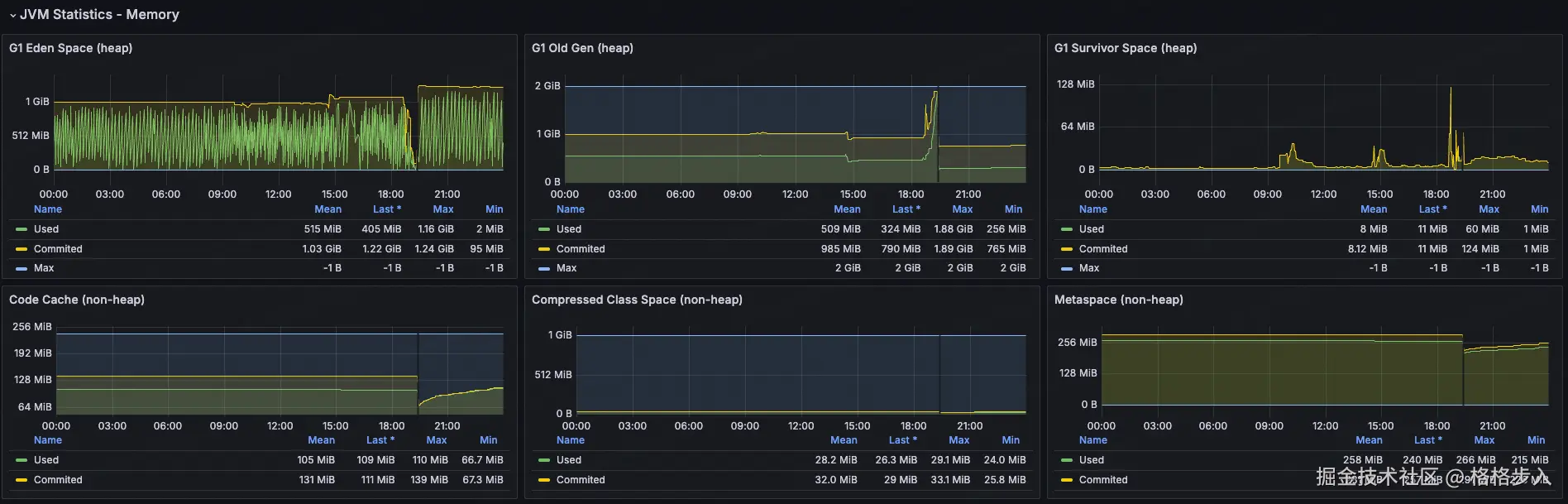Image resolution: width=1568 pixels, height=504 pixels.
Task: Sort G1 Old Gen legend by Max column
Action: [x=962, y=209]
